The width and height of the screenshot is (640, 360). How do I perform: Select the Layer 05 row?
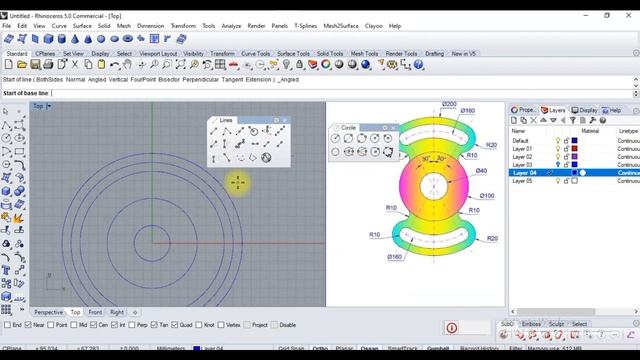click(574, 181)
